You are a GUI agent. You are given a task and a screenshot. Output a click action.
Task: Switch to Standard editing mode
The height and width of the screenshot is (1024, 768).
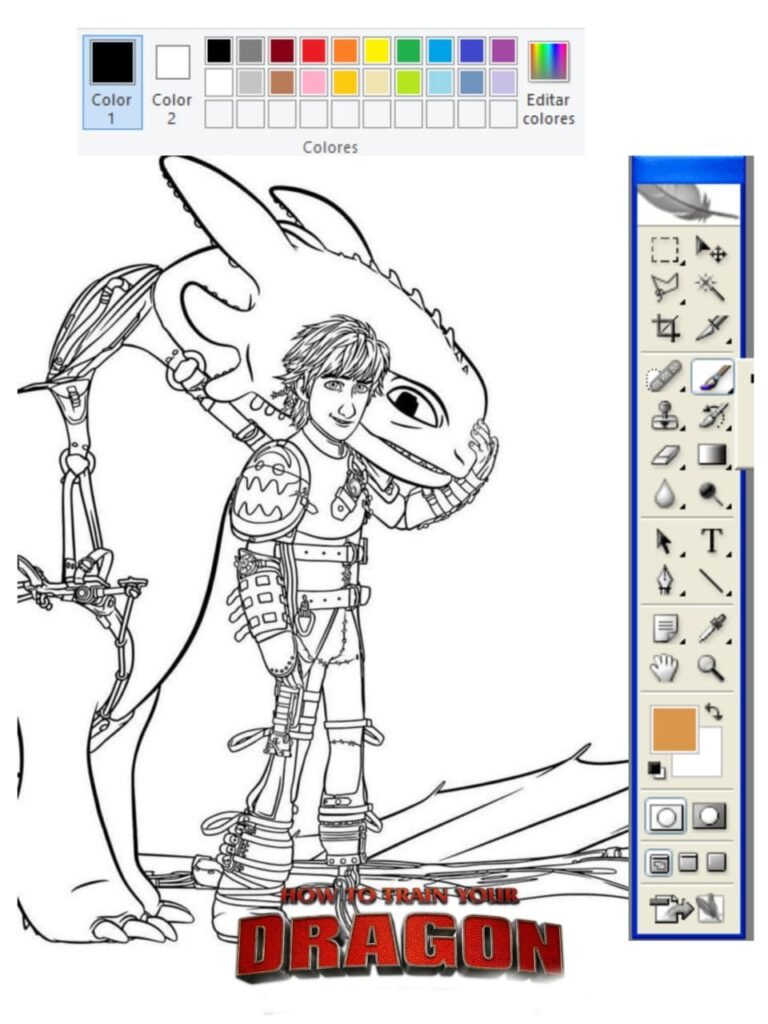665,816
